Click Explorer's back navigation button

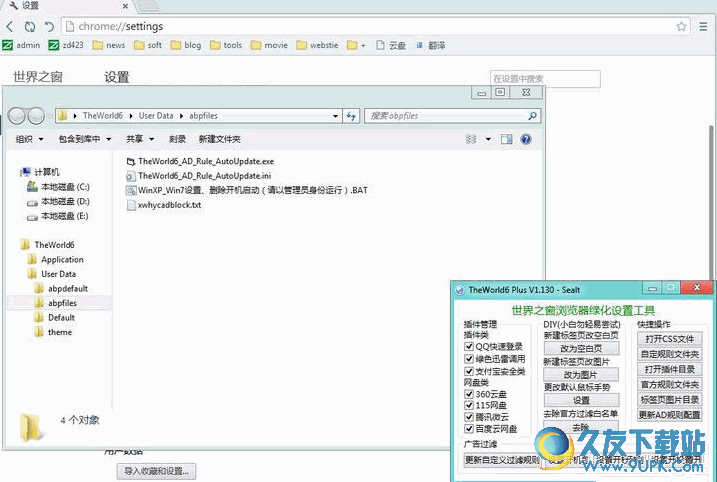17,116
